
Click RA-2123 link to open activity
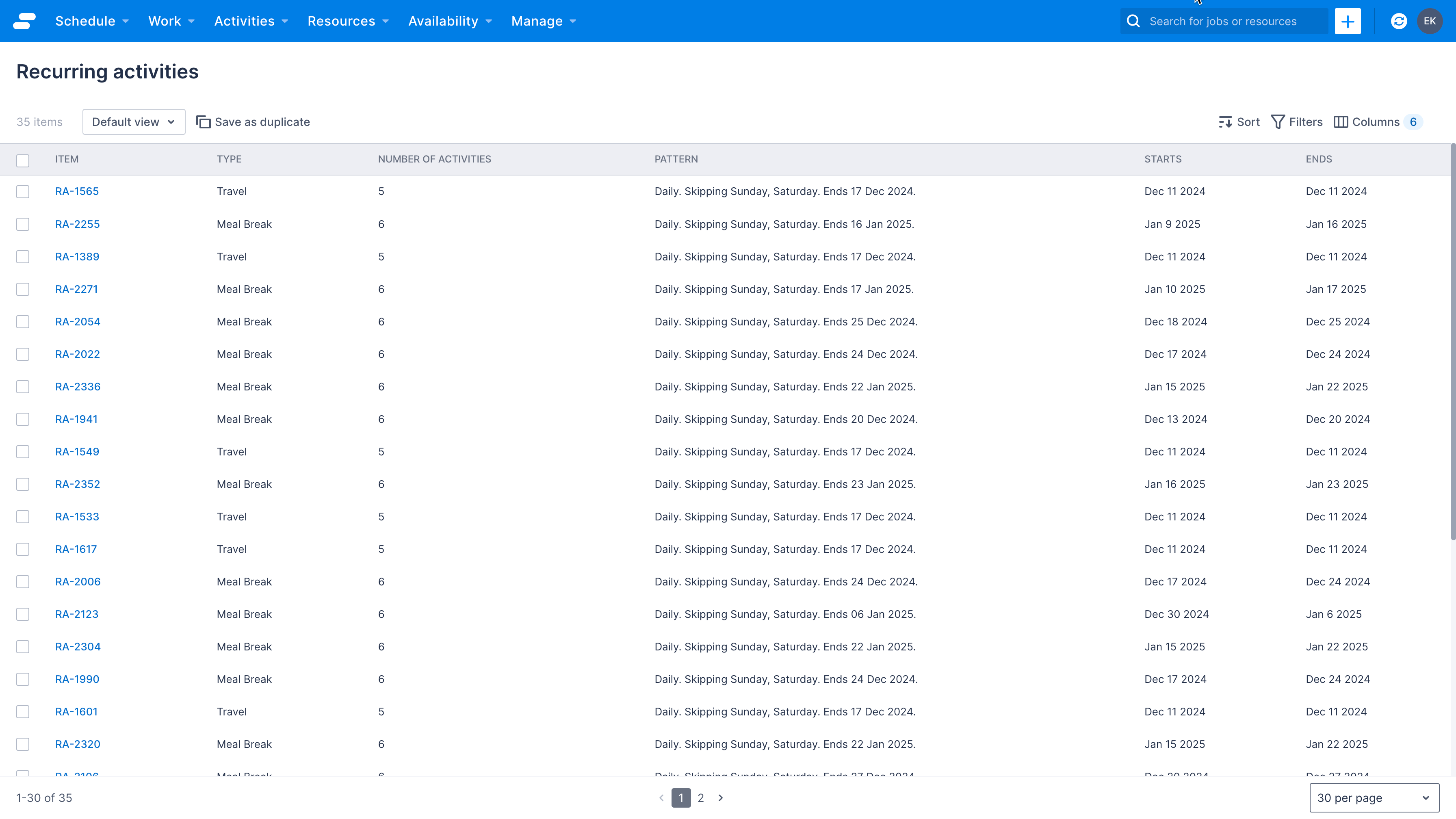point(77,614)
